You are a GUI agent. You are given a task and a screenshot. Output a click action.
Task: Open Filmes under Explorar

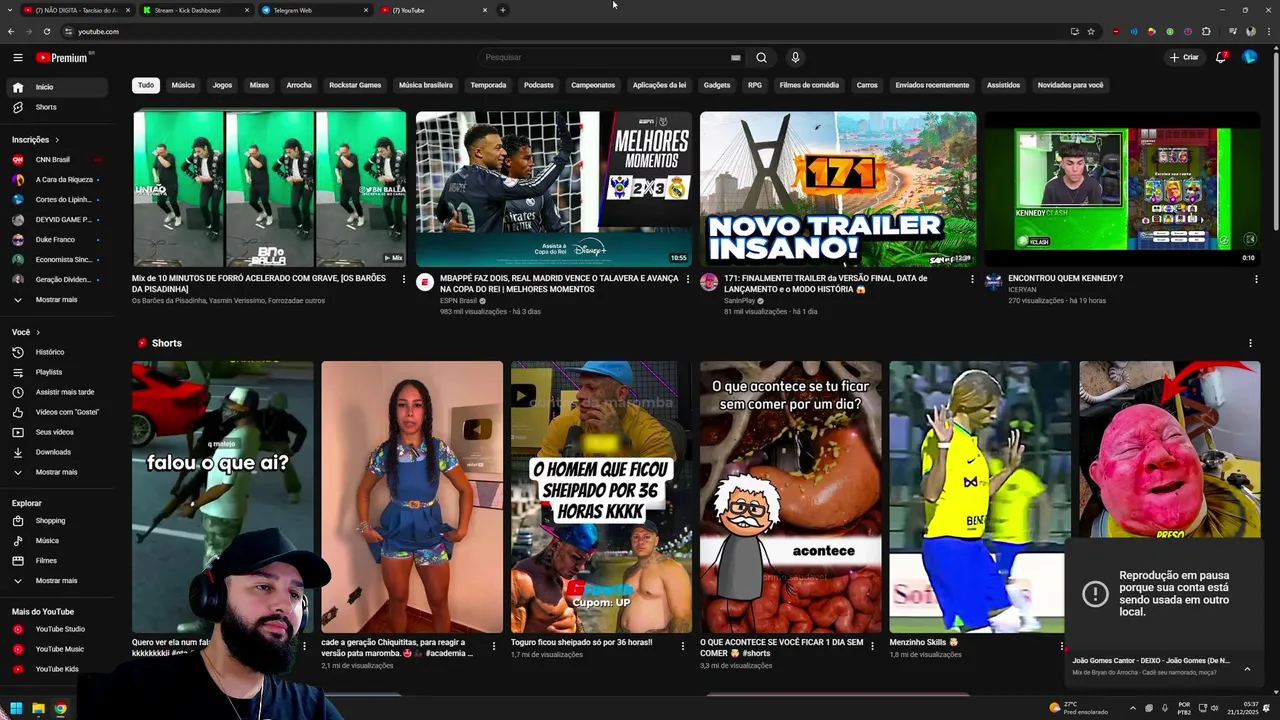tap(55, 561)
